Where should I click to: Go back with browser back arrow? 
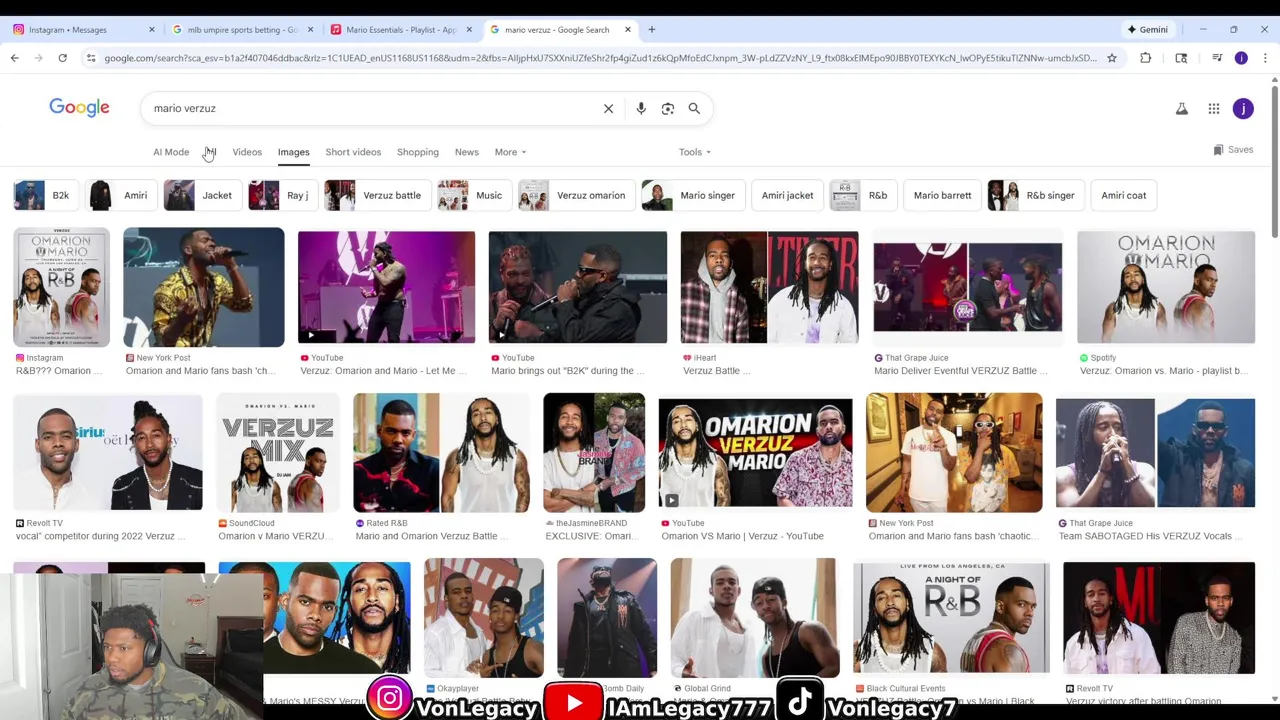(x=15, y=58)
